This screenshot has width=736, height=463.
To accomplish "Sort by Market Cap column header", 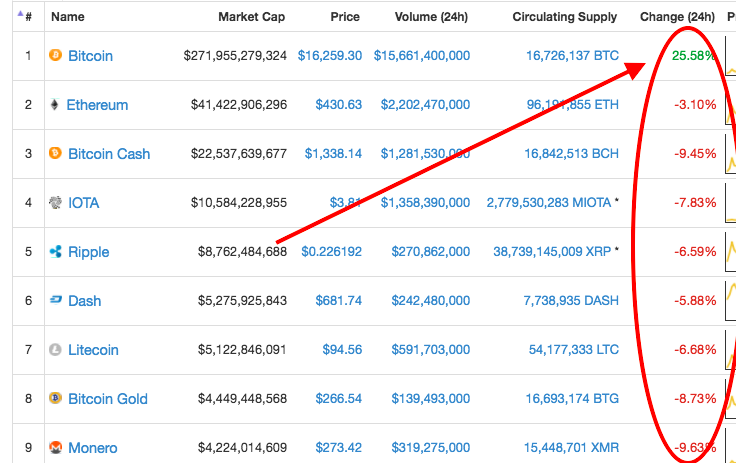I will tap(251, 17).
